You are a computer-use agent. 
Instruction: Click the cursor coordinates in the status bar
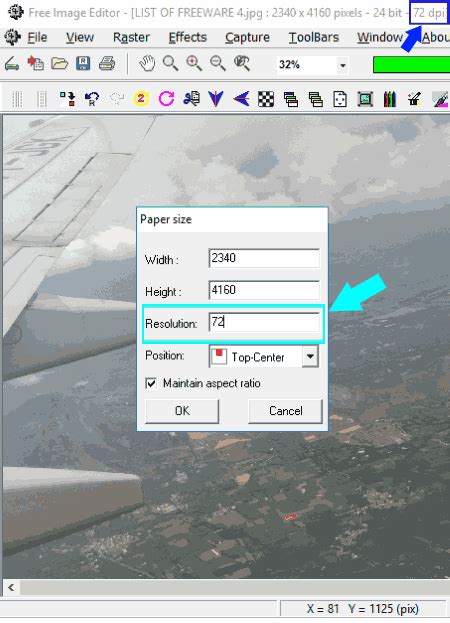[x=362, y=609]
